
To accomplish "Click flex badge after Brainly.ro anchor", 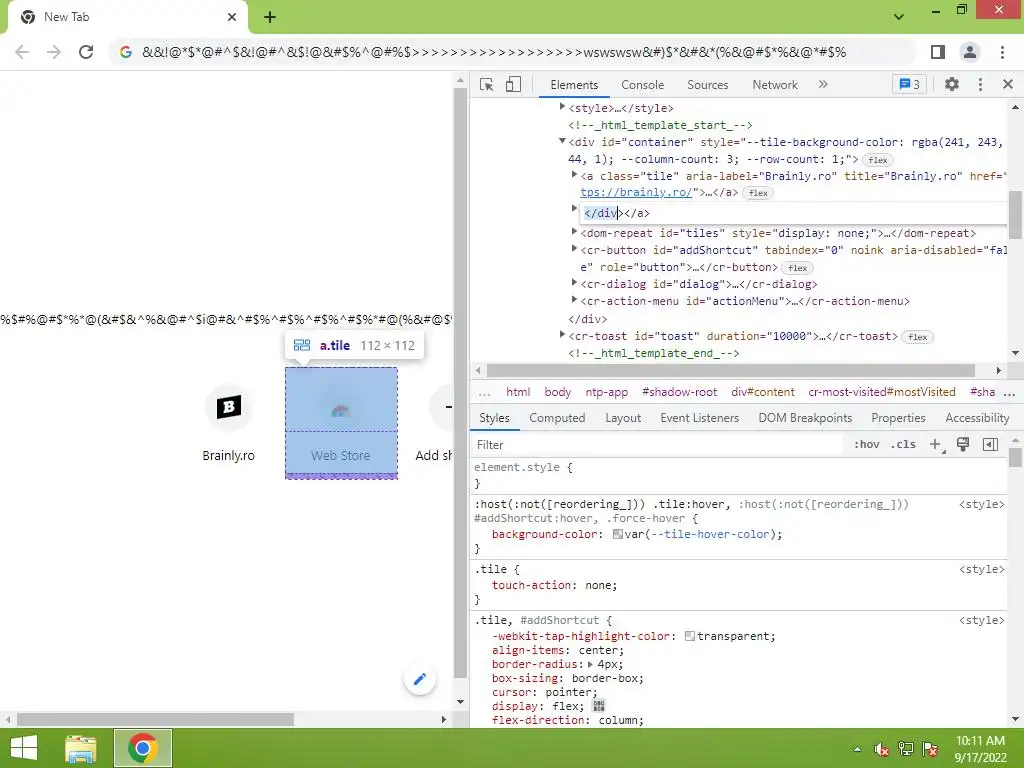I will click(x=758, y=193).
